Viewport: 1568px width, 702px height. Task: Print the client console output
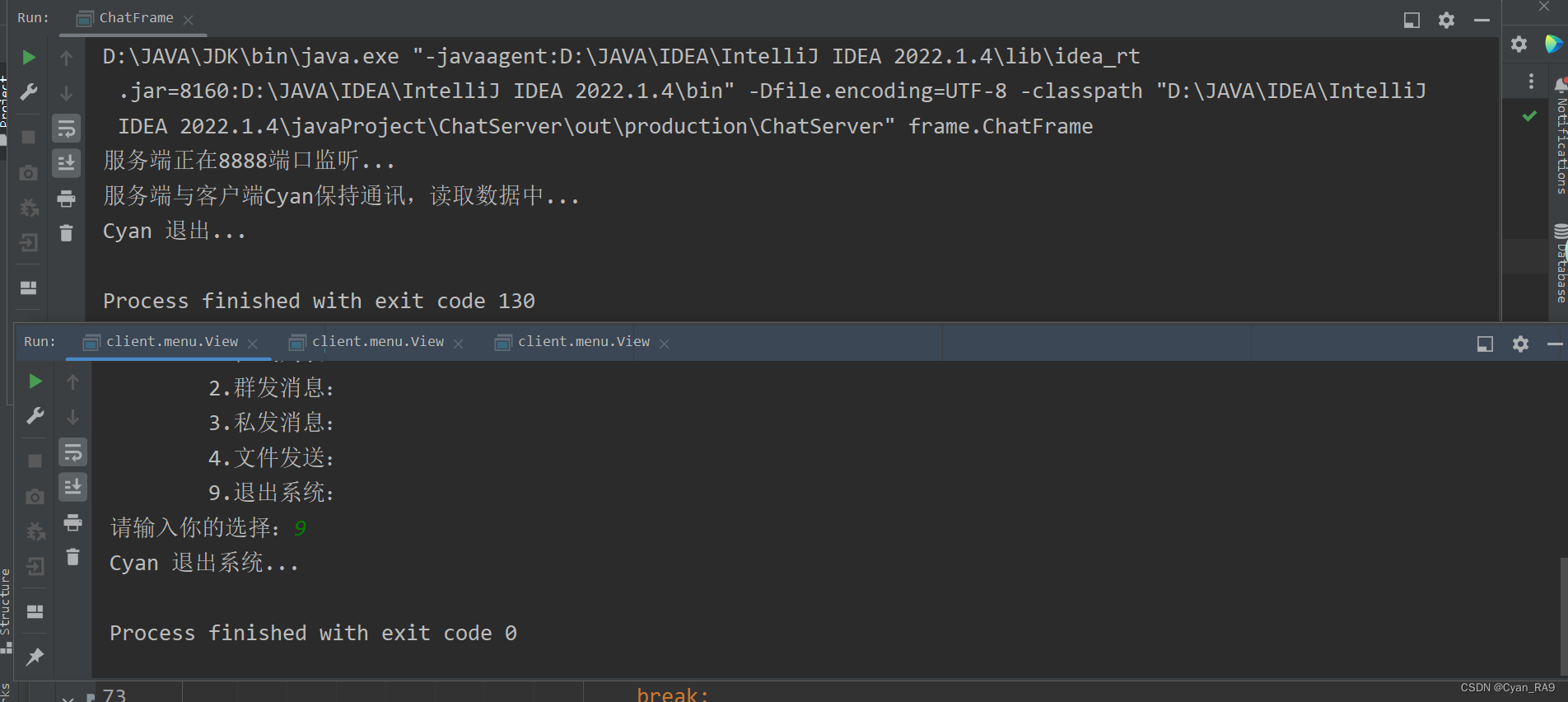73,522
